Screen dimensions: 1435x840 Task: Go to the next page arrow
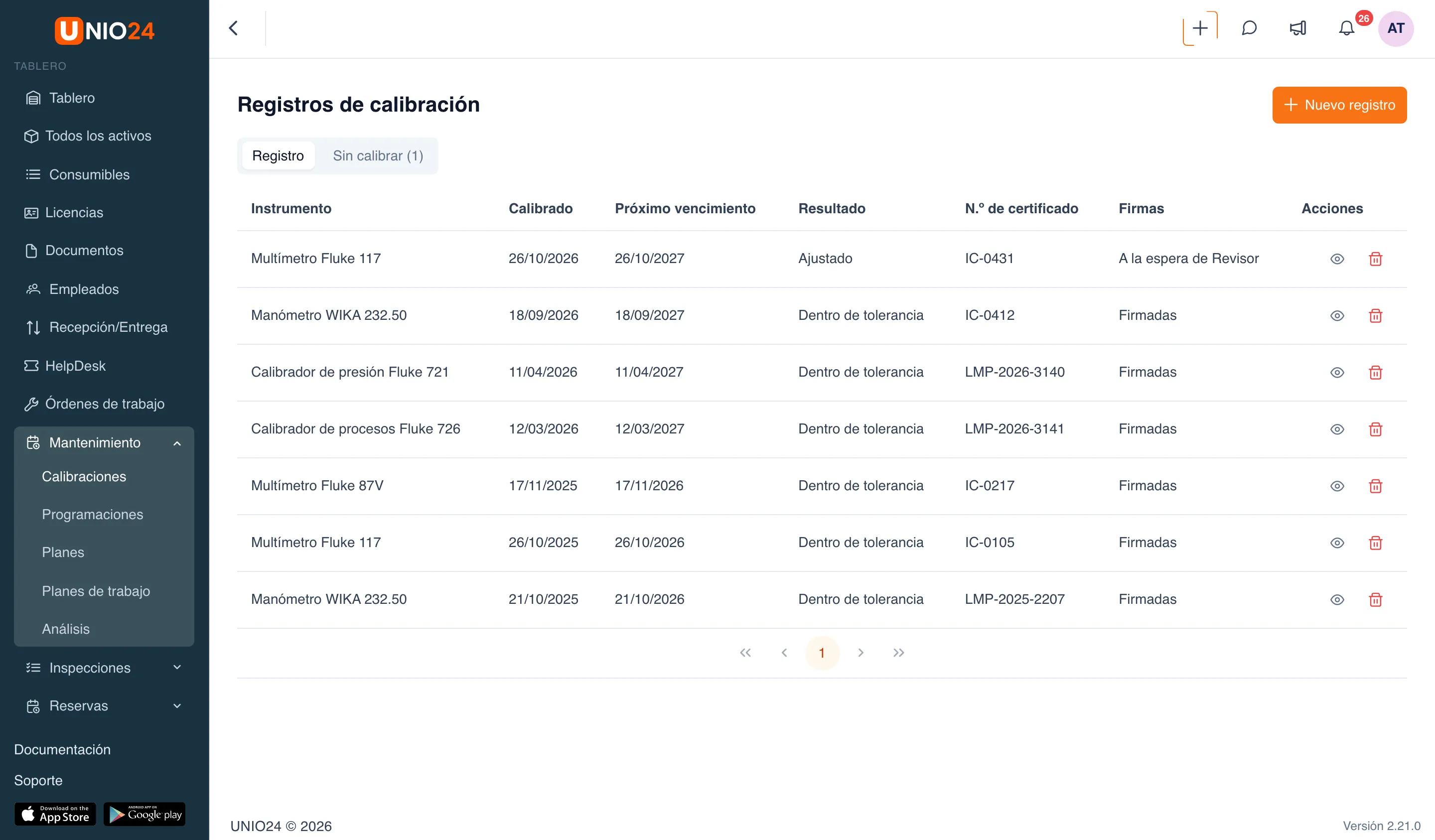[x=861, y=653]
